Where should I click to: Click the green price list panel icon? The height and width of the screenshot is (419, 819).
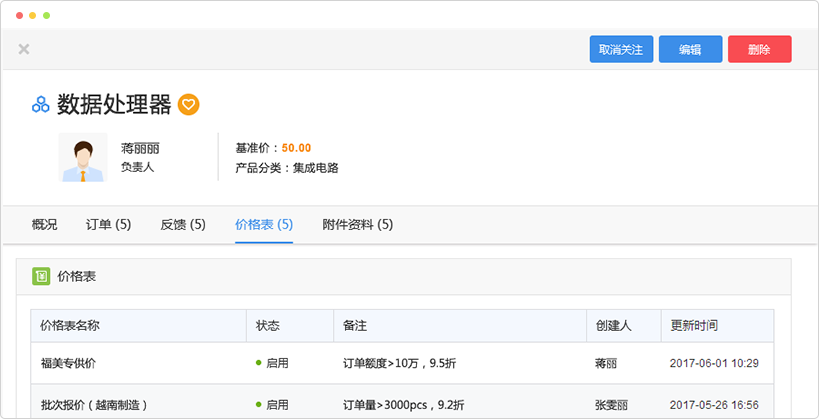(x=41, y=276)
